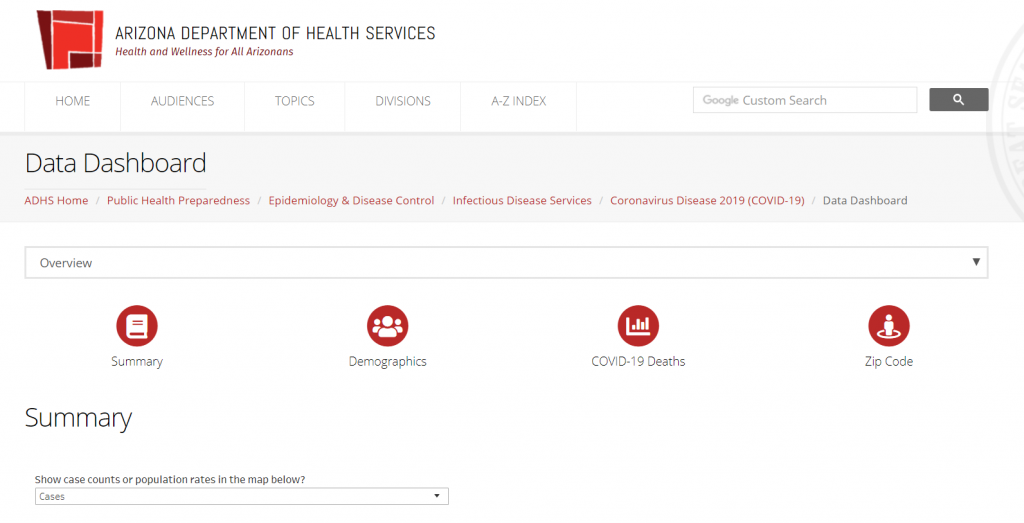Open Epidemiology & Disease Control breadcrumb link

click(x=351, y=200)
